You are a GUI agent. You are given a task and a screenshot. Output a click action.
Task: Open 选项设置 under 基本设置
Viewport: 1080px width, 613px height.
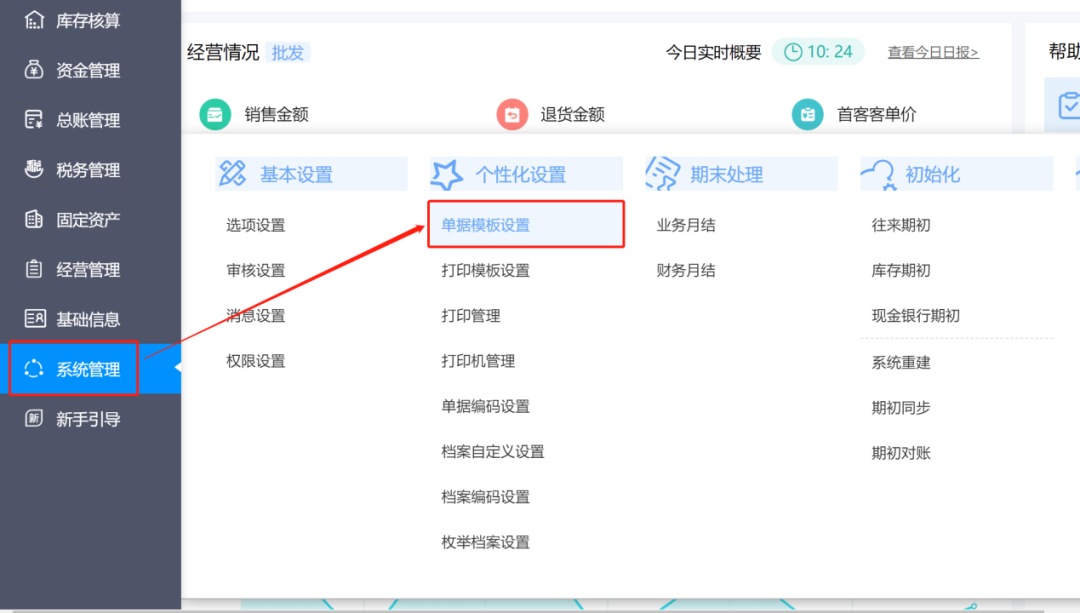256,225
